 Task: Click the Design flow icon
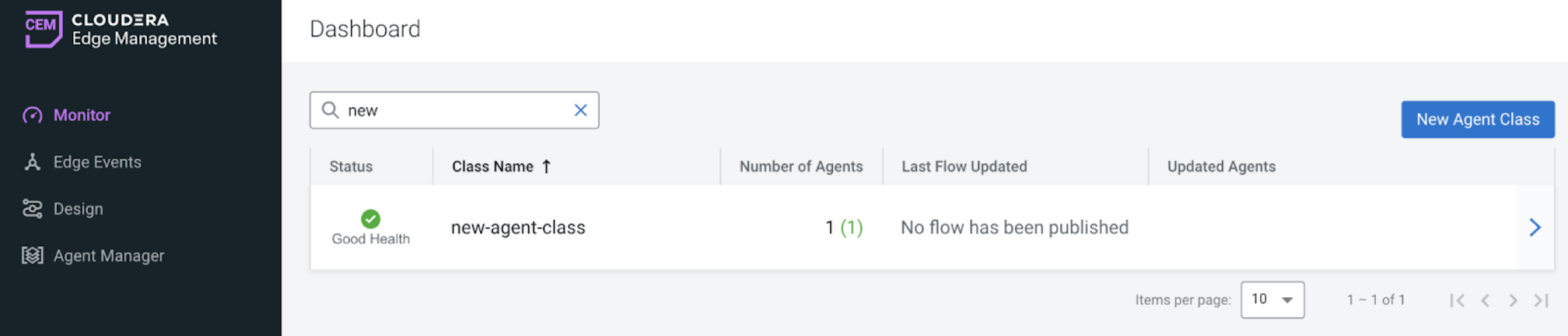pyautogui.click(x=33, y=209)
